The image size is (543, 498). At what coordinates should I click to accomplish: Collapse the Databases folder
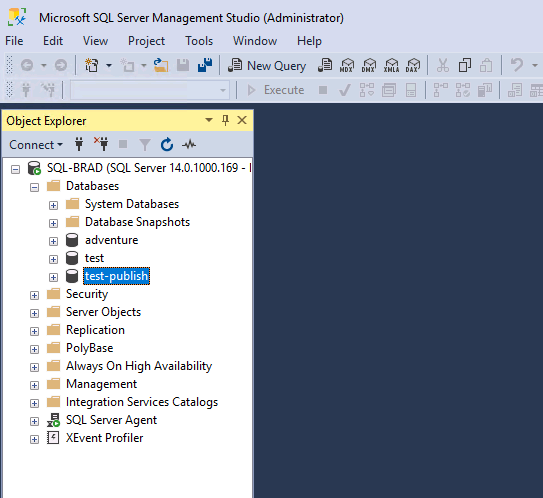pos(34,187)
